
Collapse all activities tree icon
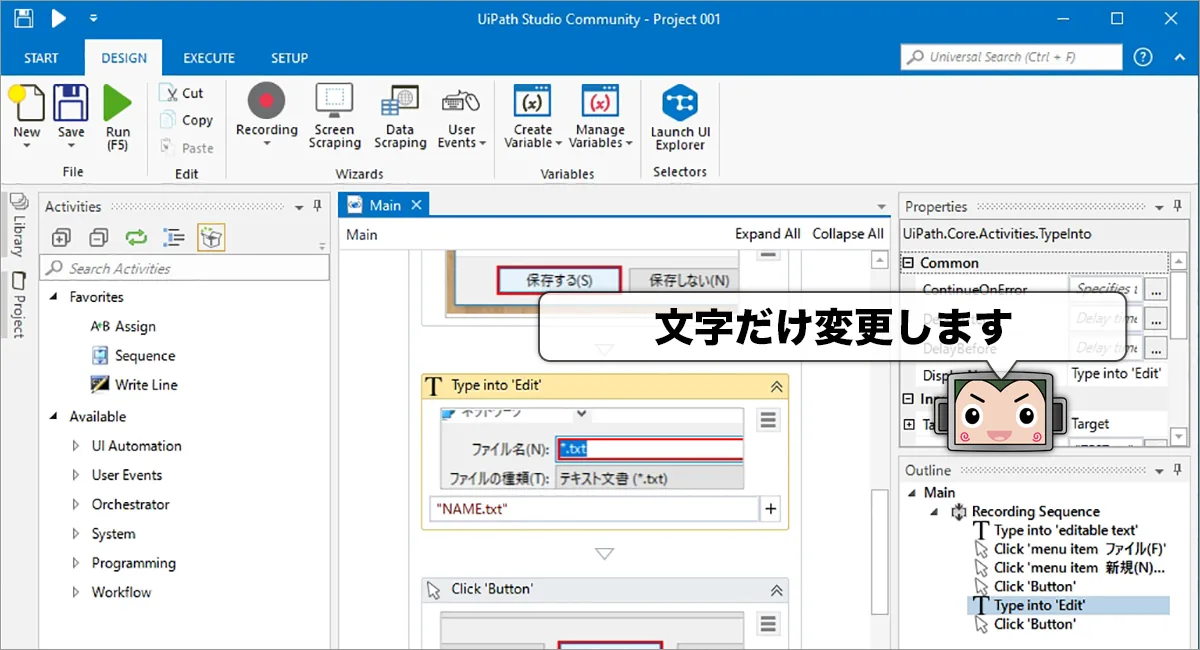98,237
